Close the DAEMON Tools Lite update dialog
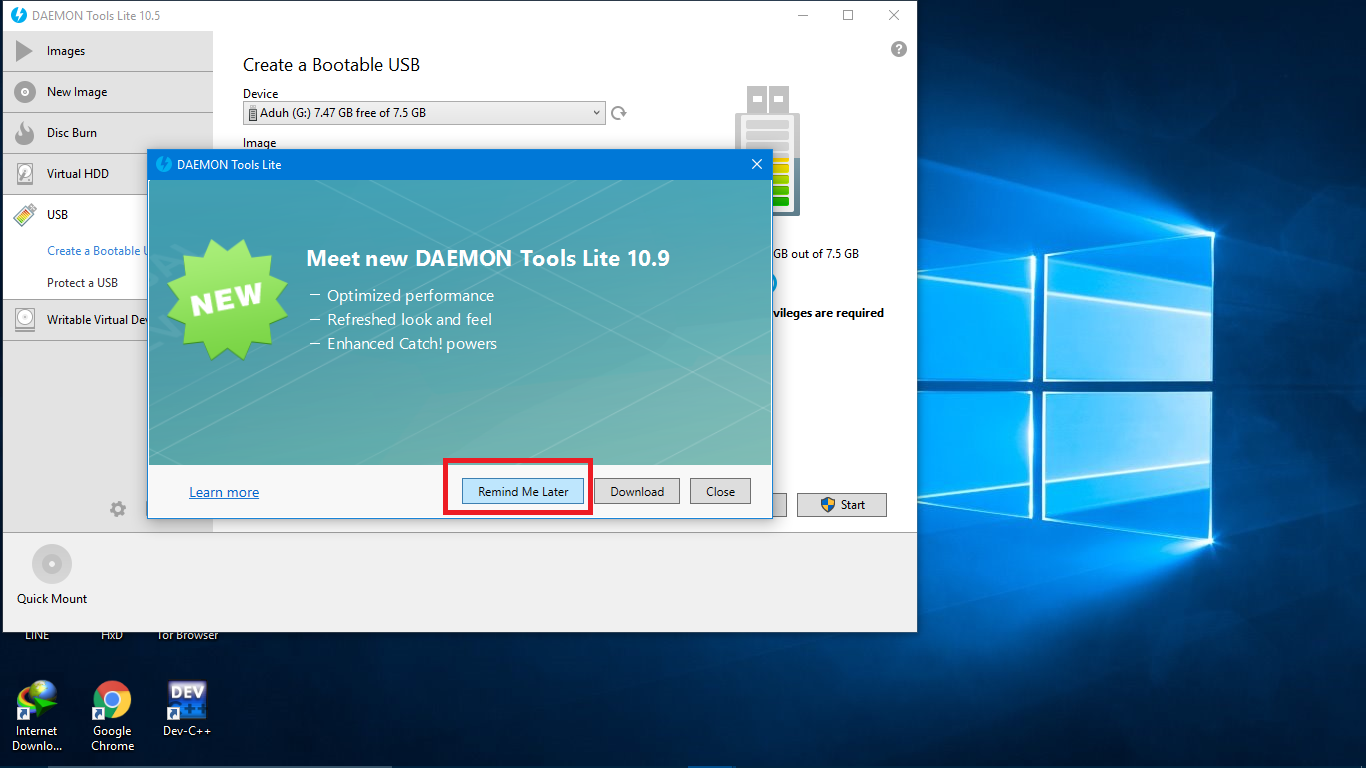Image resolution: width=1366 pixels, height=768 pixels. (757, 165)
